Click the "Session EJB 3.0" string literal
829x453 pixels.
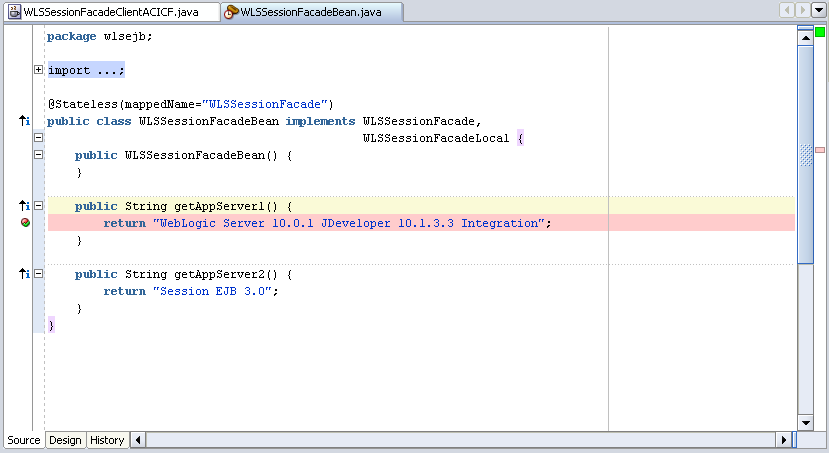coord(212,291)
